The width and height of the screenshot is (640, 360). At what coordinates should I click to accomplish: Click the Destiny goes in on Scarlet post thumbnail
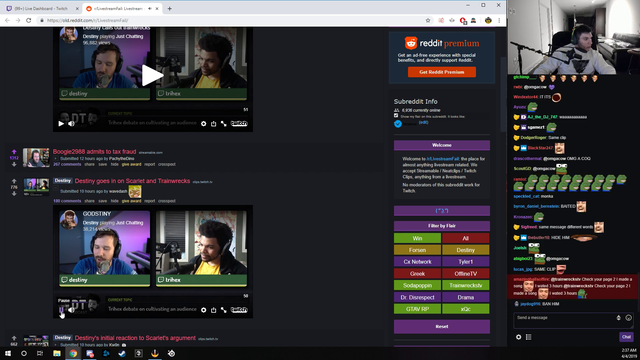pyautogui.click(x=36, y=187)
